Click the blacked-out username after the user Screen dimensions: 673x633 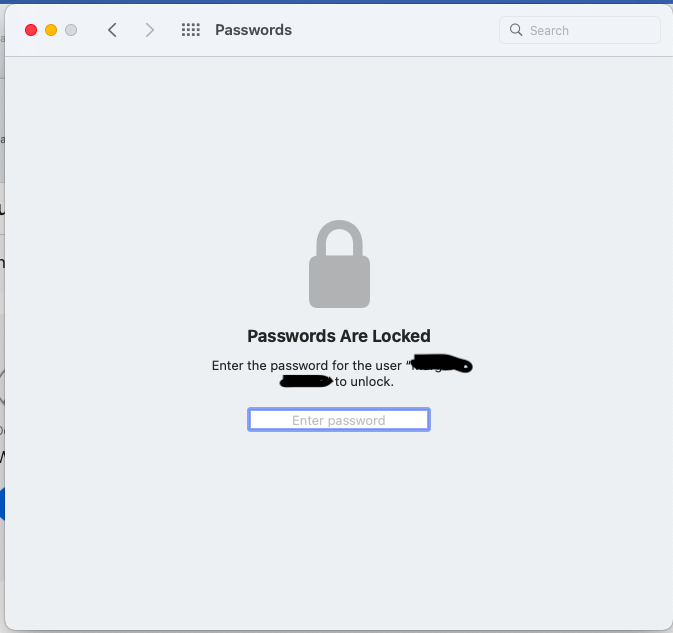pyautogui.click(x=442, y=364)
